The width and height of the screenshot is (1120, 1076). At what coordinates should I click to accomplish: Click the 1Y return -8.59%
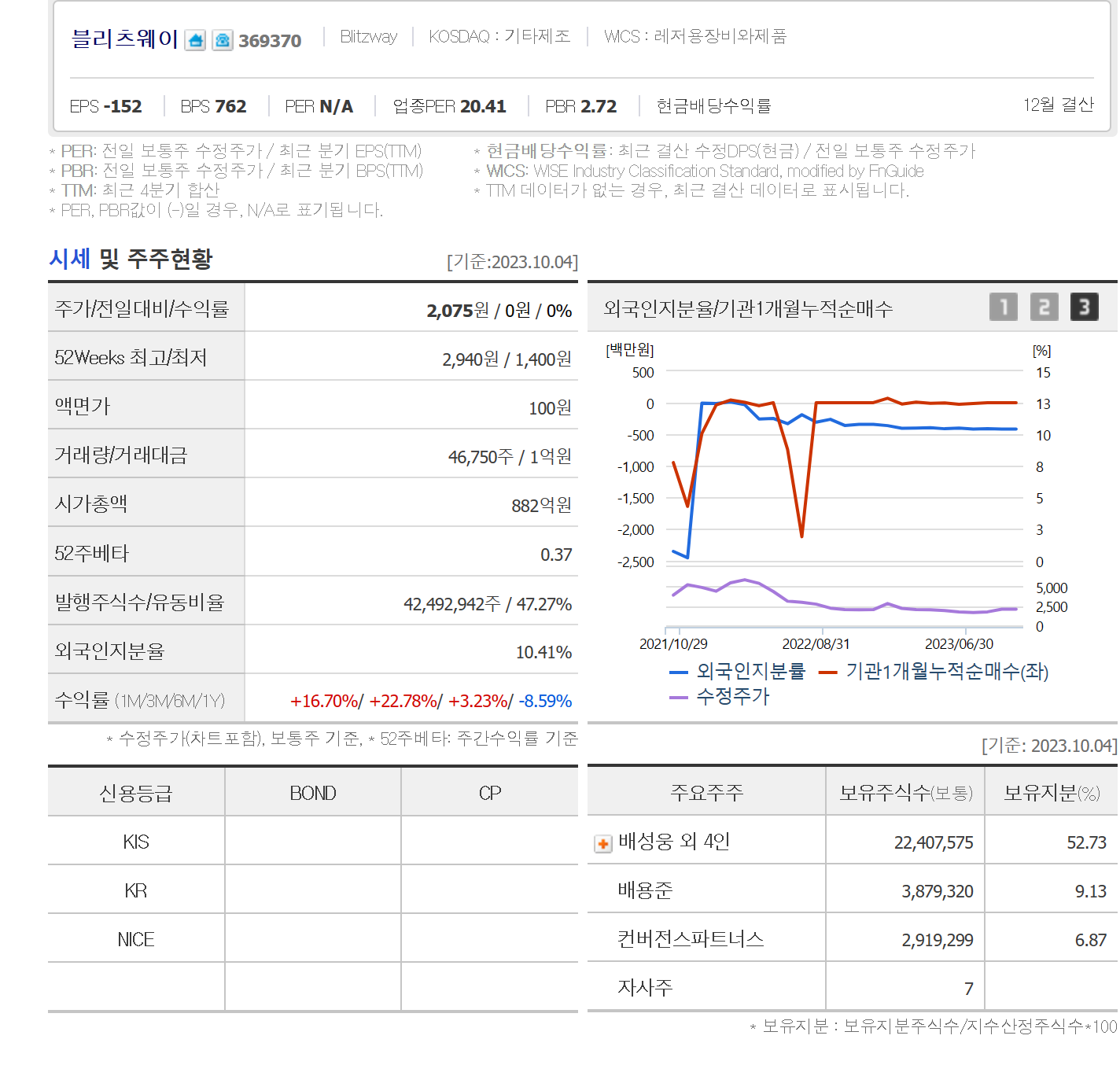pos(546,701)
